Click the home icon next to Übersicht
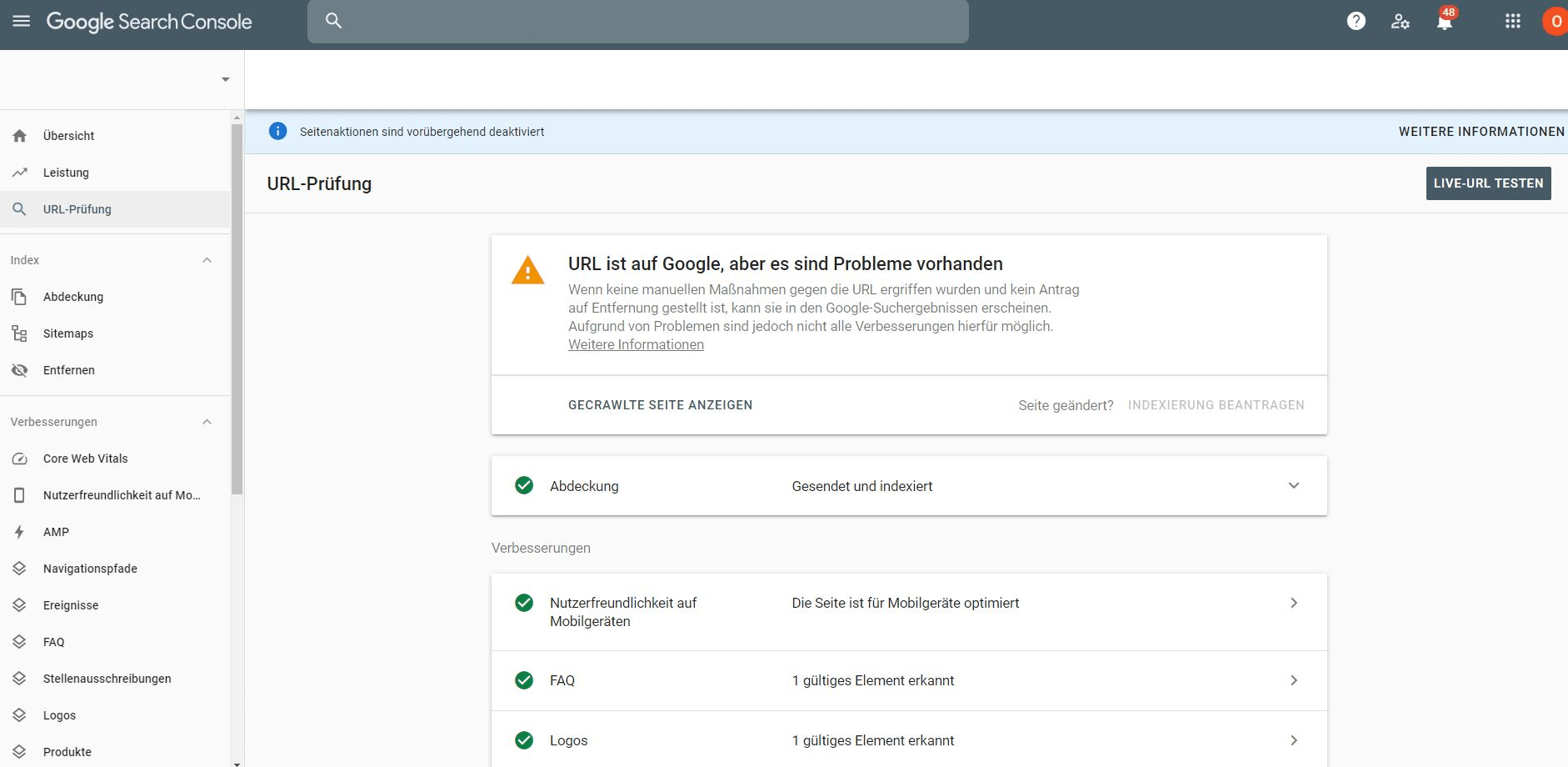Image resolution: width=1568 pixels, height=767 pixels. [20, 136]
